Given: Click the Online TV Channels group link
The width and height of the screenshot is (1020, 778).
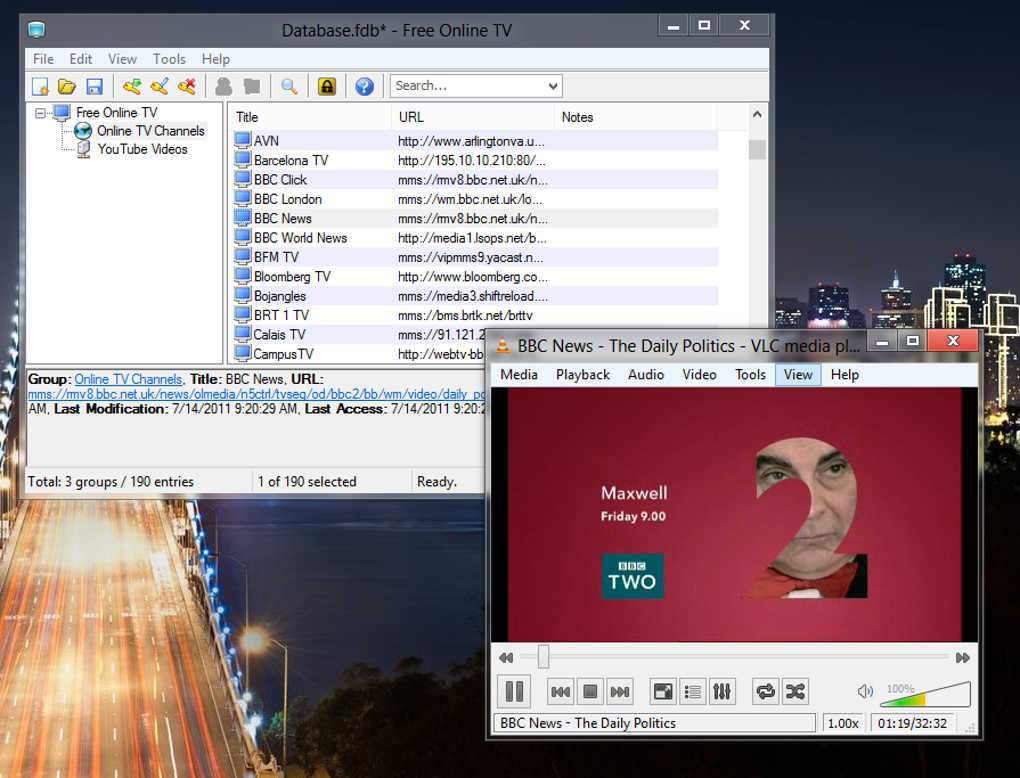Looking at the screenshot, I should pyautogui.click(x=128, y=379).
